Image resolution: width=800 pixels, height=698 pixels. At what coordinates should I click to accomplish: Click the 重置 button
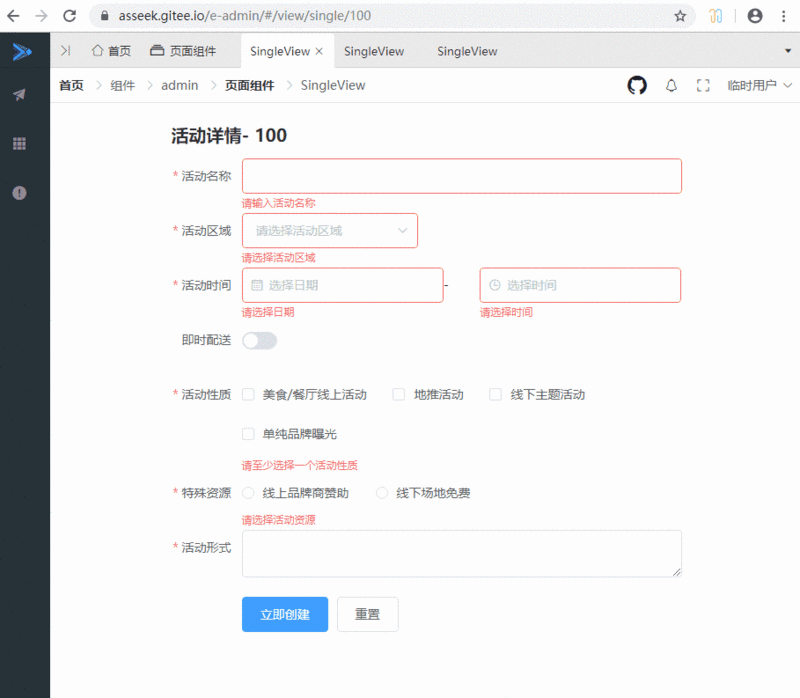[367, 614]
